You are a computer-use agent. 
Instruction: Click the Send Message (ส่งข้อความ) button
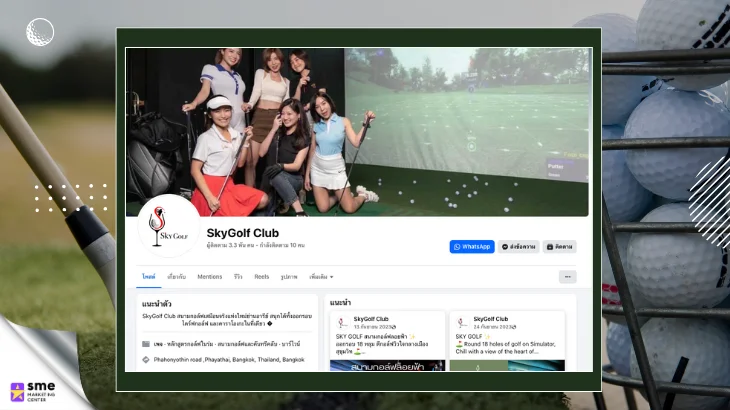coord(518,246)
